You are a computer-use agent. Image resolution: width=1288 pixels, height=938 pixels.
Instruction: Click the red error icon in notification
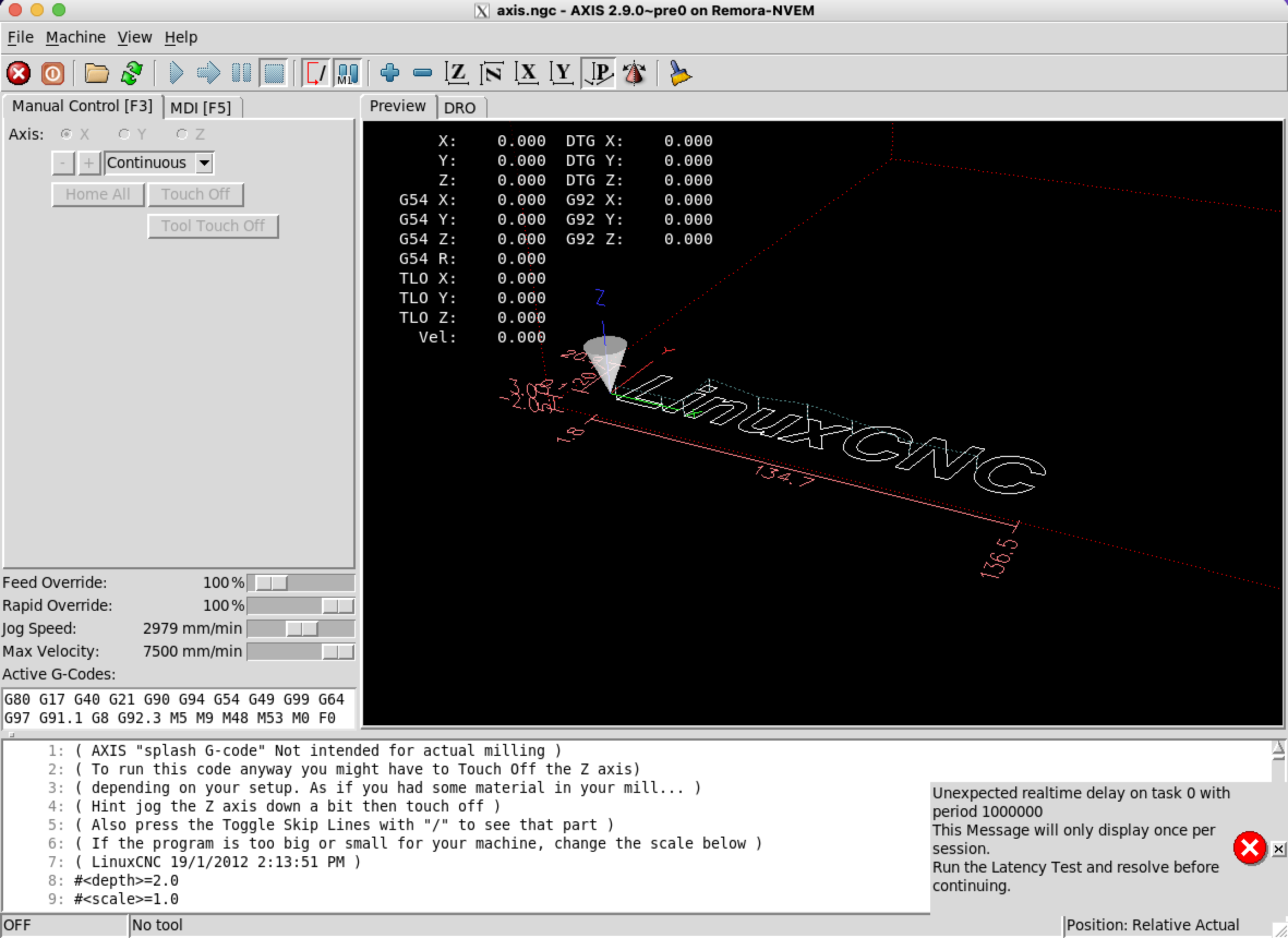tap(1249, 848)
